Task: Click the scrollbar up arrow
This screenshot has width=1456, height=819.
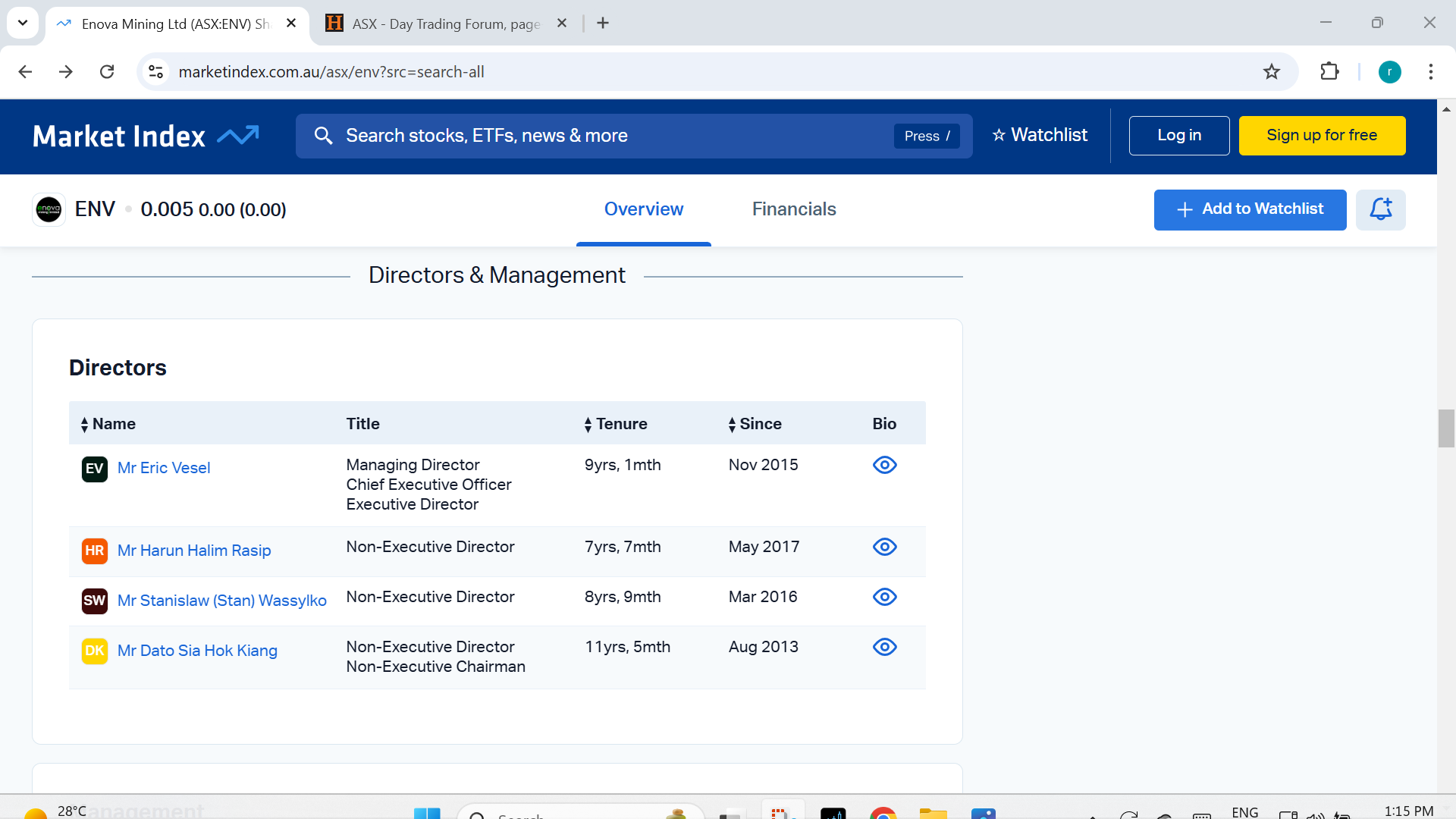Action: pos(1446,109)
